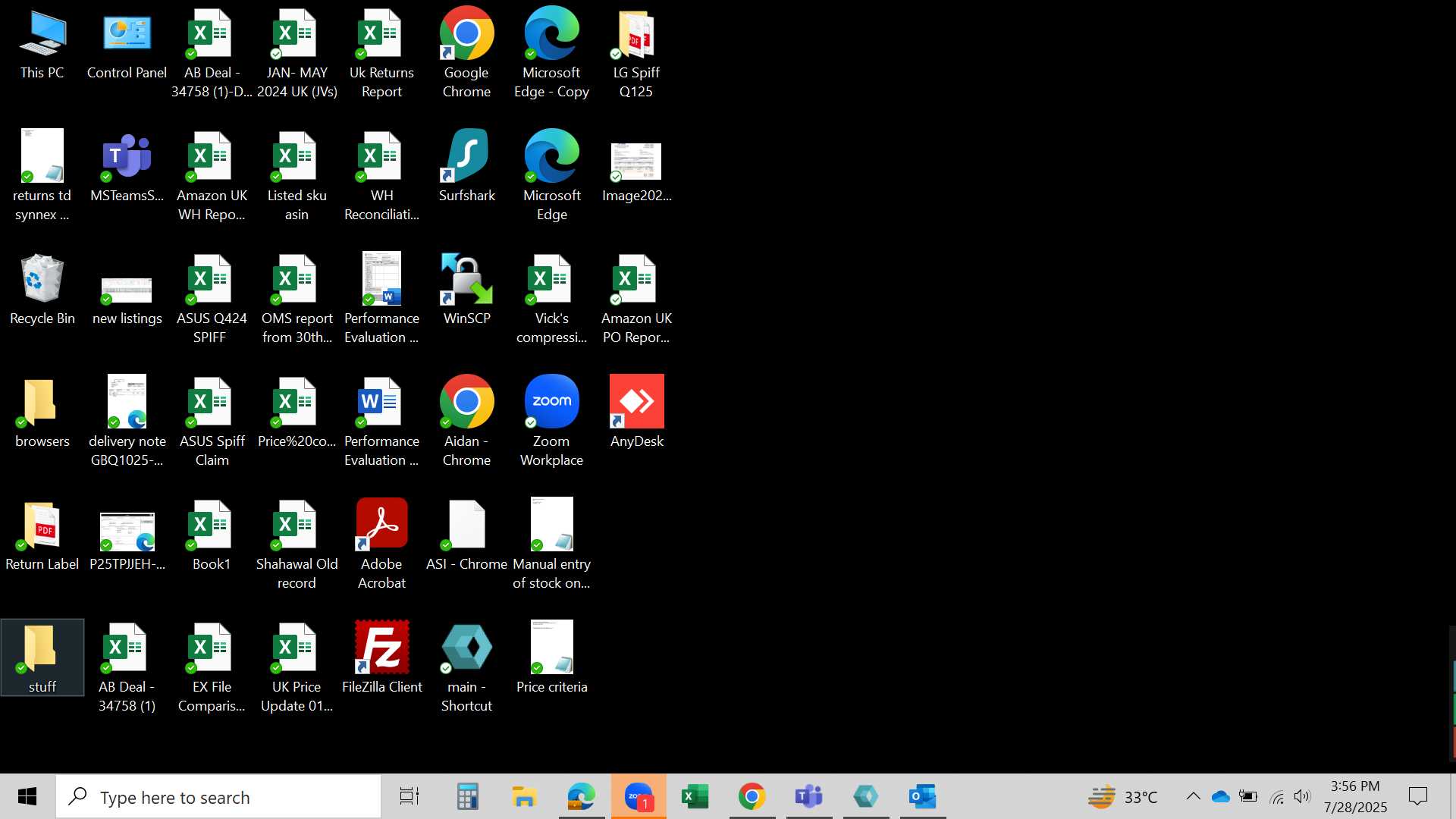Select the Microsoft Edge desktop shortcut
1456x819 pixels.
(551, 176)
